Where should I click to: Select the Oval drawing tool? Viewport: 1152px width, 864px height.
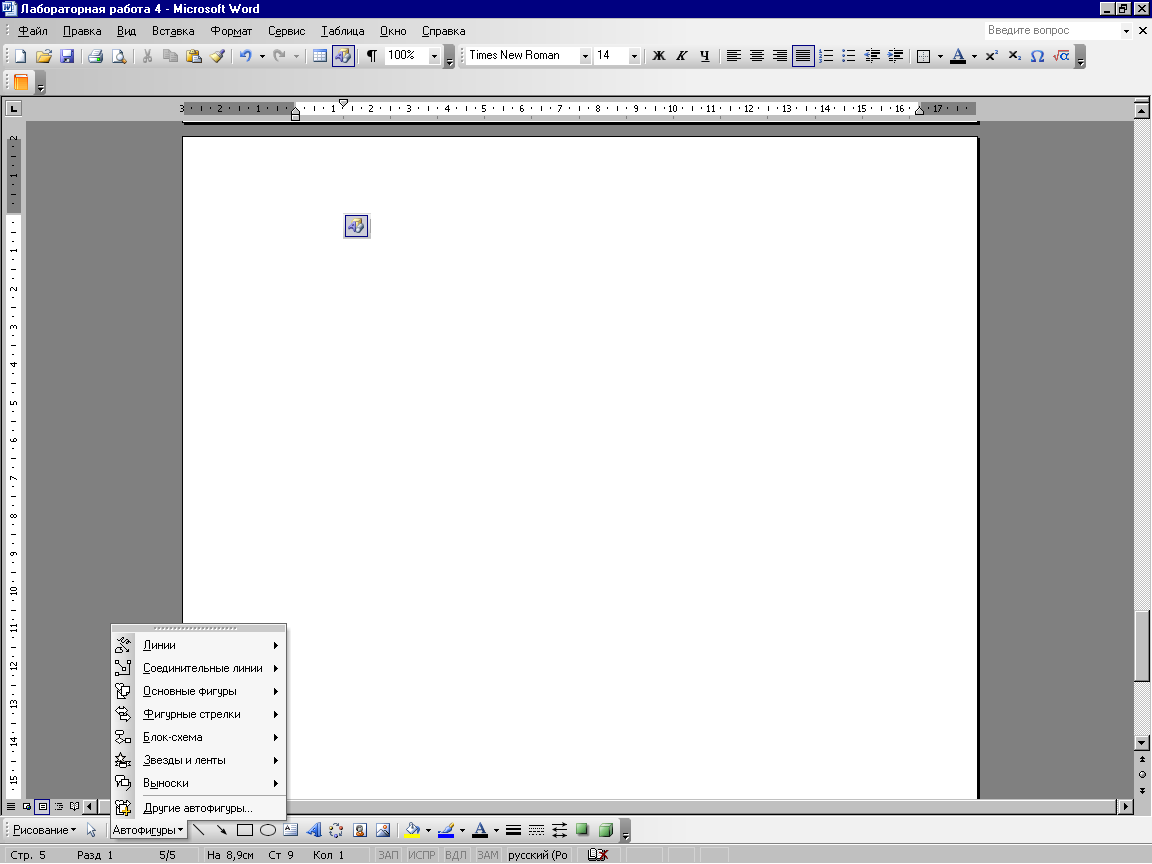tap(267, 830)
